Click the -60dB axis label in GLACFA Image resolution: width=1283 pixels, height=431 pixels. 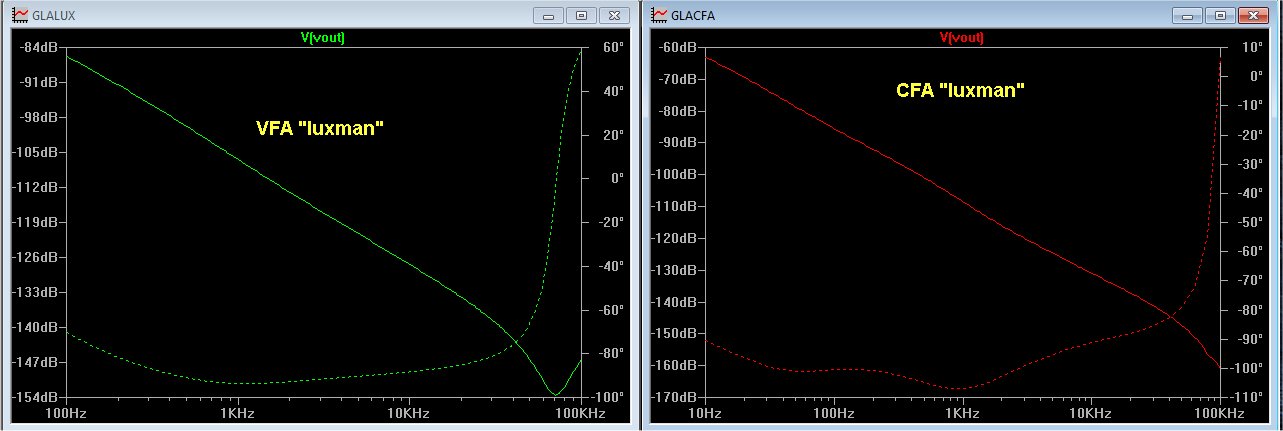coord(680,47)
